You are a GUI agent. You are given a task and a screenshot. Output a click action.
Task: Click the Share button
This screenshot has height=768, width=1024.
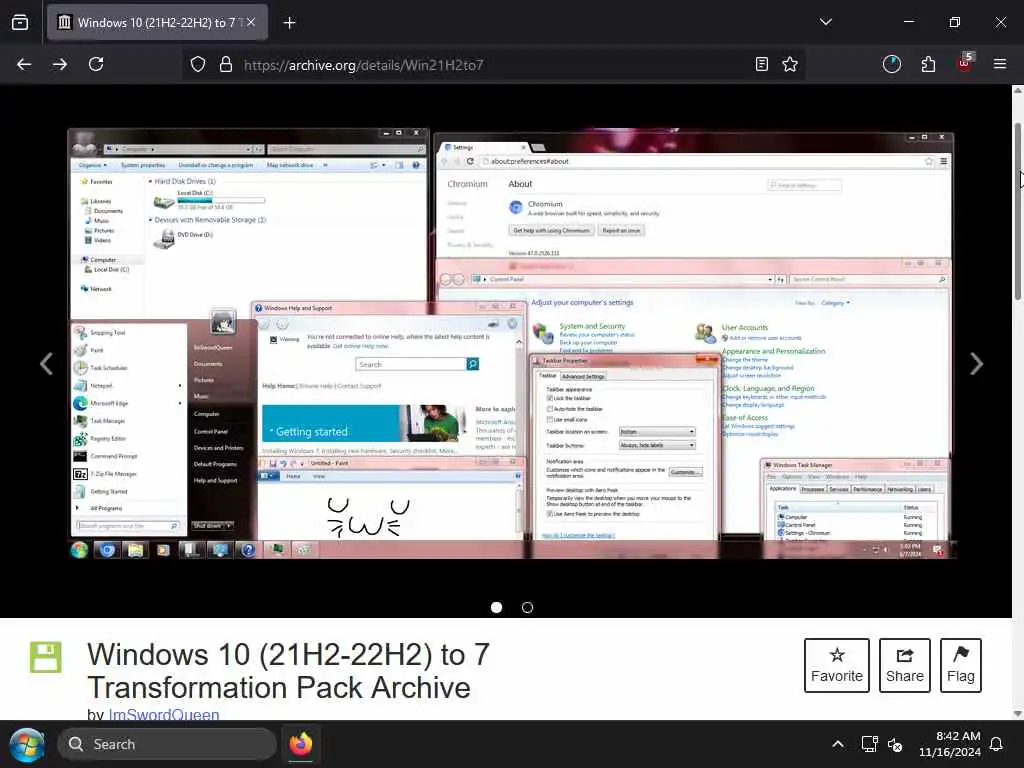click(904, 665)
